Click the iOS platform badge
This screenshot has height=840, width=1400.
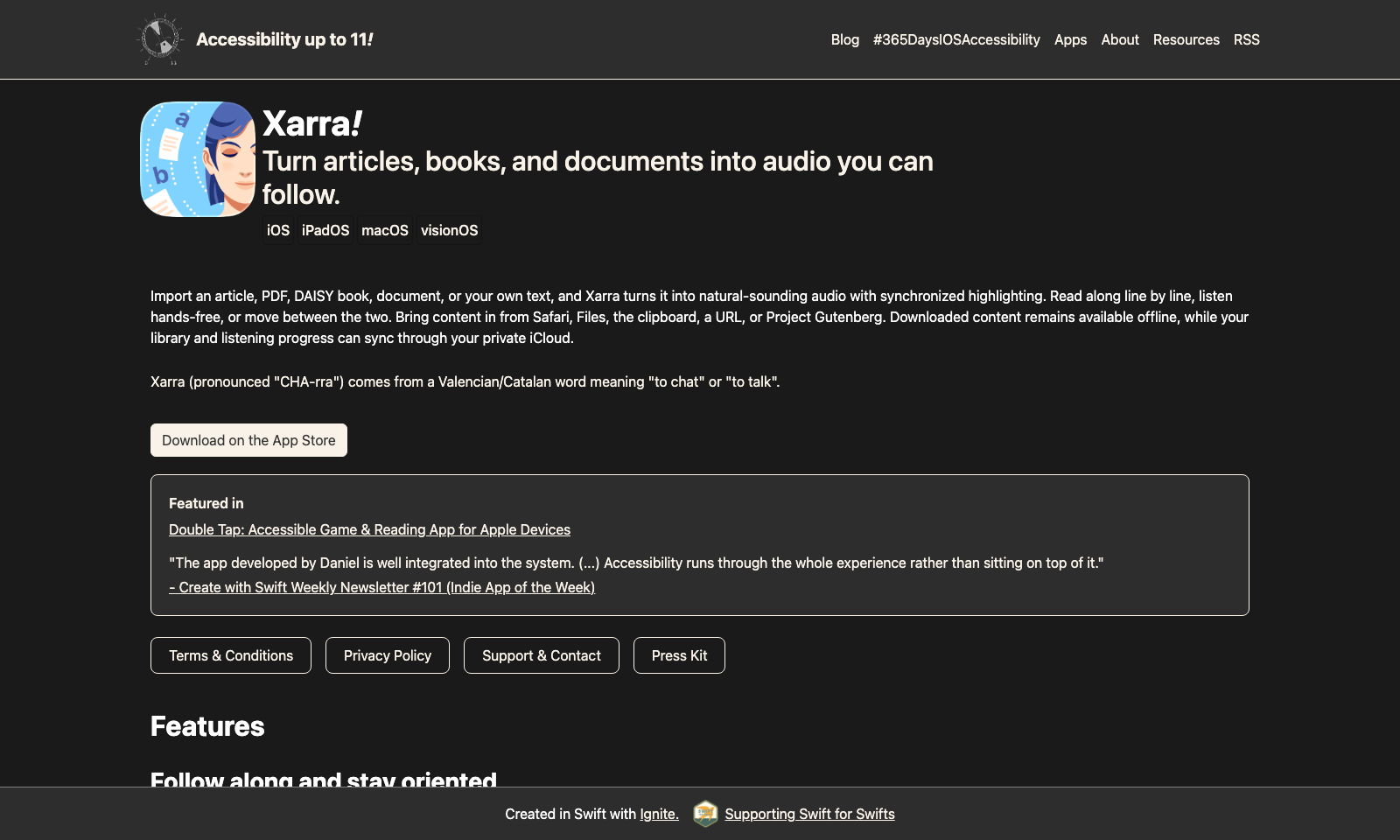(278, 230)
